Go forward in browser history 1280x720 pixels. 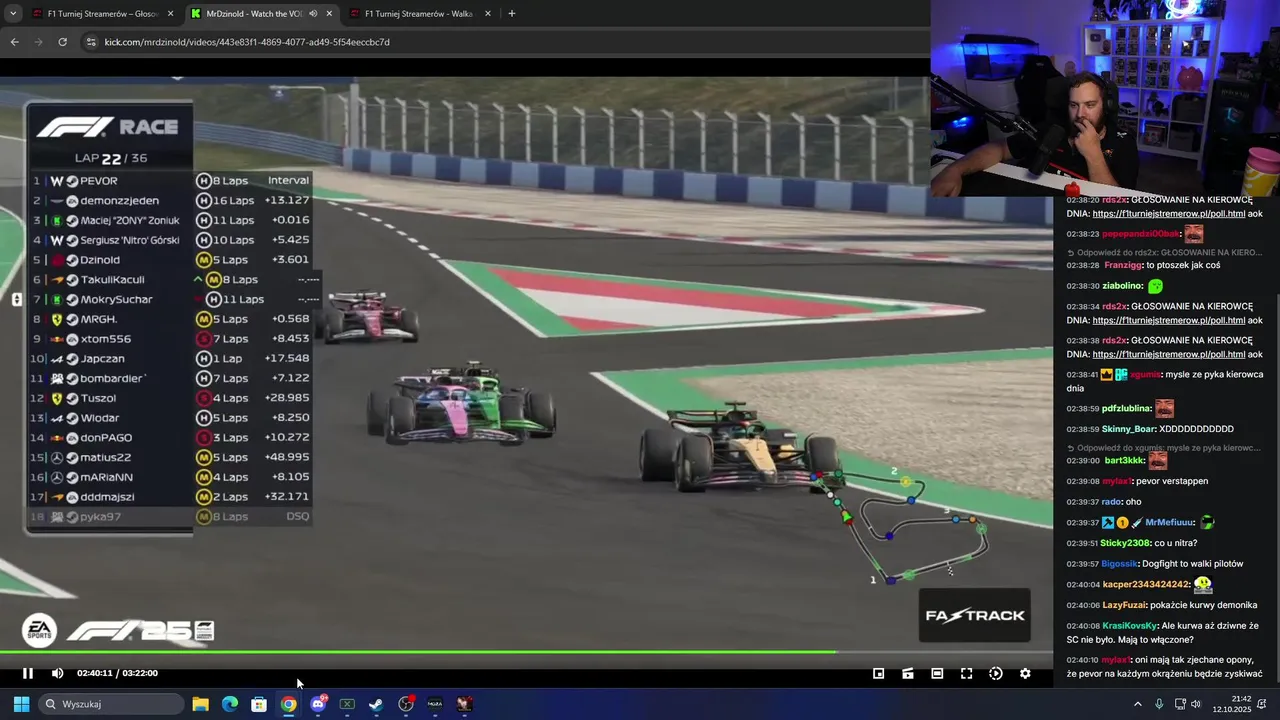pos(38,42)
